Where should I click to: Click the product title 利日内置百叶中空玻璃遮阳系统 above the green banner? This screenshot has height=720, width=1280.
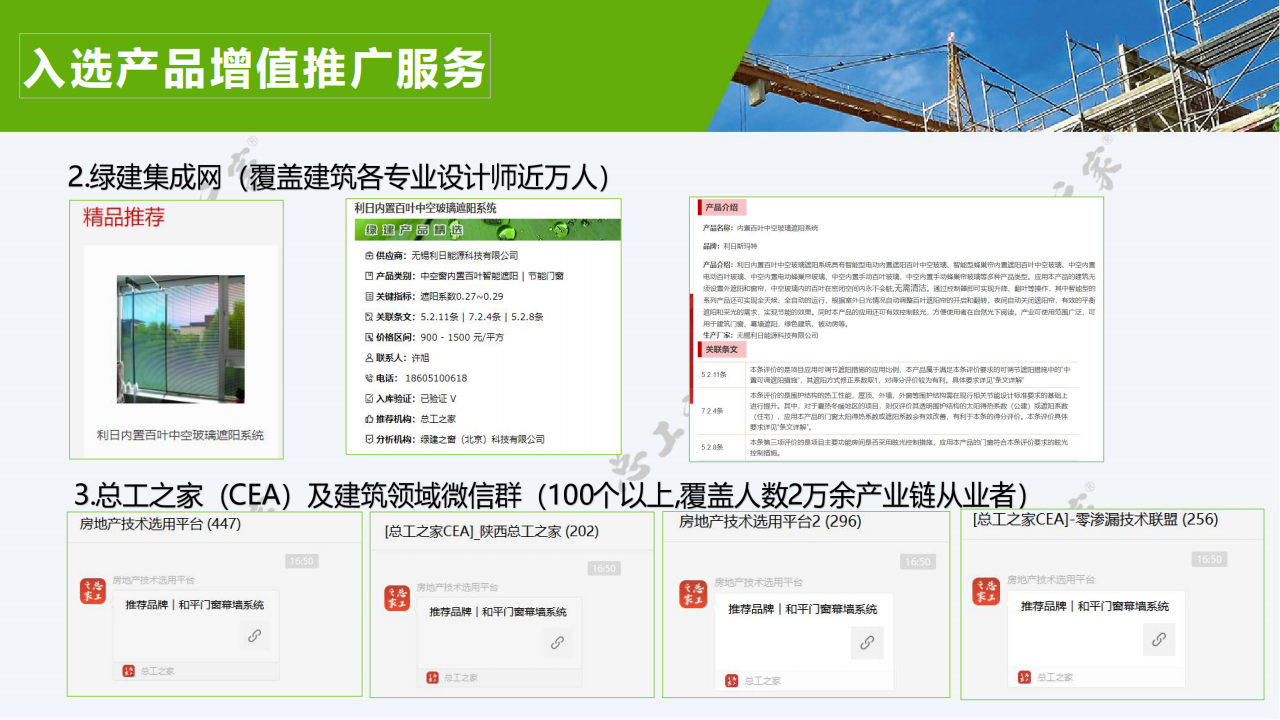tap(425, 208)
